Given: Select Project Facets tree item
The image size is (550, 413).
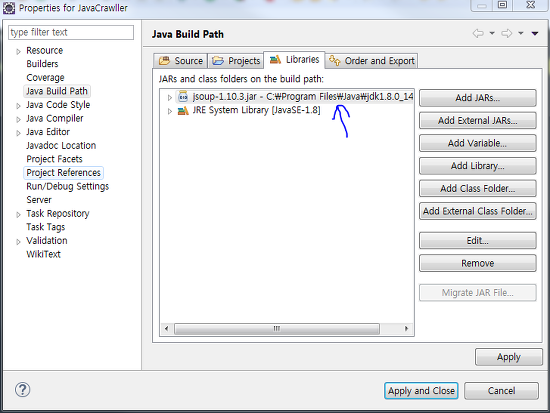Looking at the screenshot, I should (54, 159).
